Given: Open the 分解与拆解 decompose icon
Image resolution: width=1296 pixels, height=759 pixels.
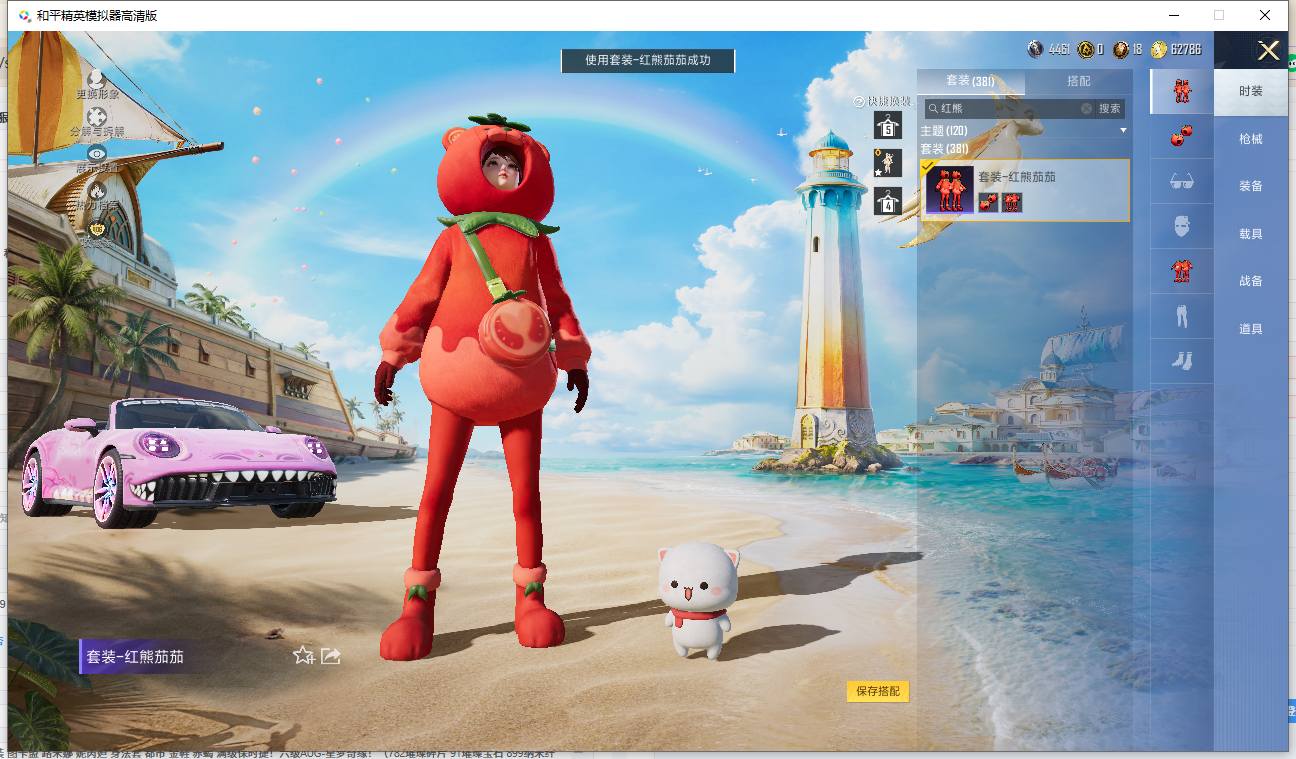Looking at the screenshot, I should [x=97, y=117].
